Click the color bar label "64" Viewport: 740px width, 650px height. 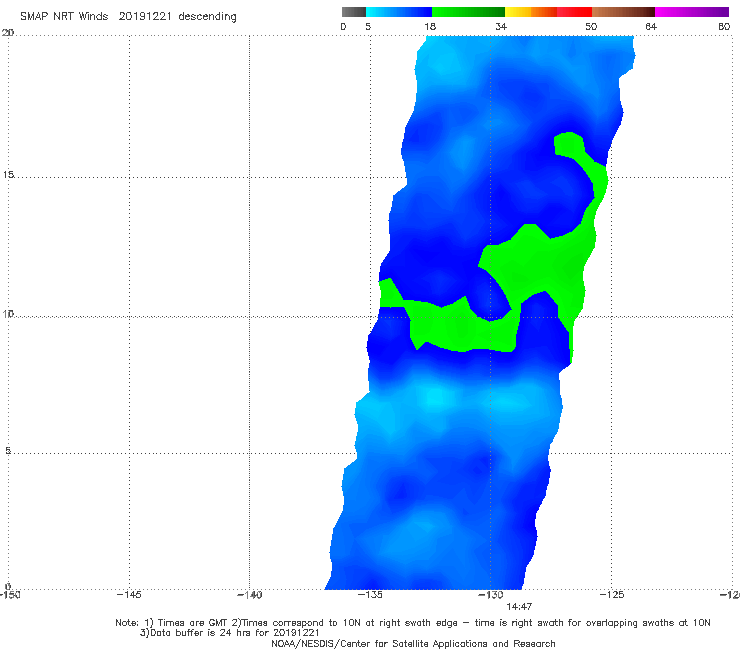651,27
